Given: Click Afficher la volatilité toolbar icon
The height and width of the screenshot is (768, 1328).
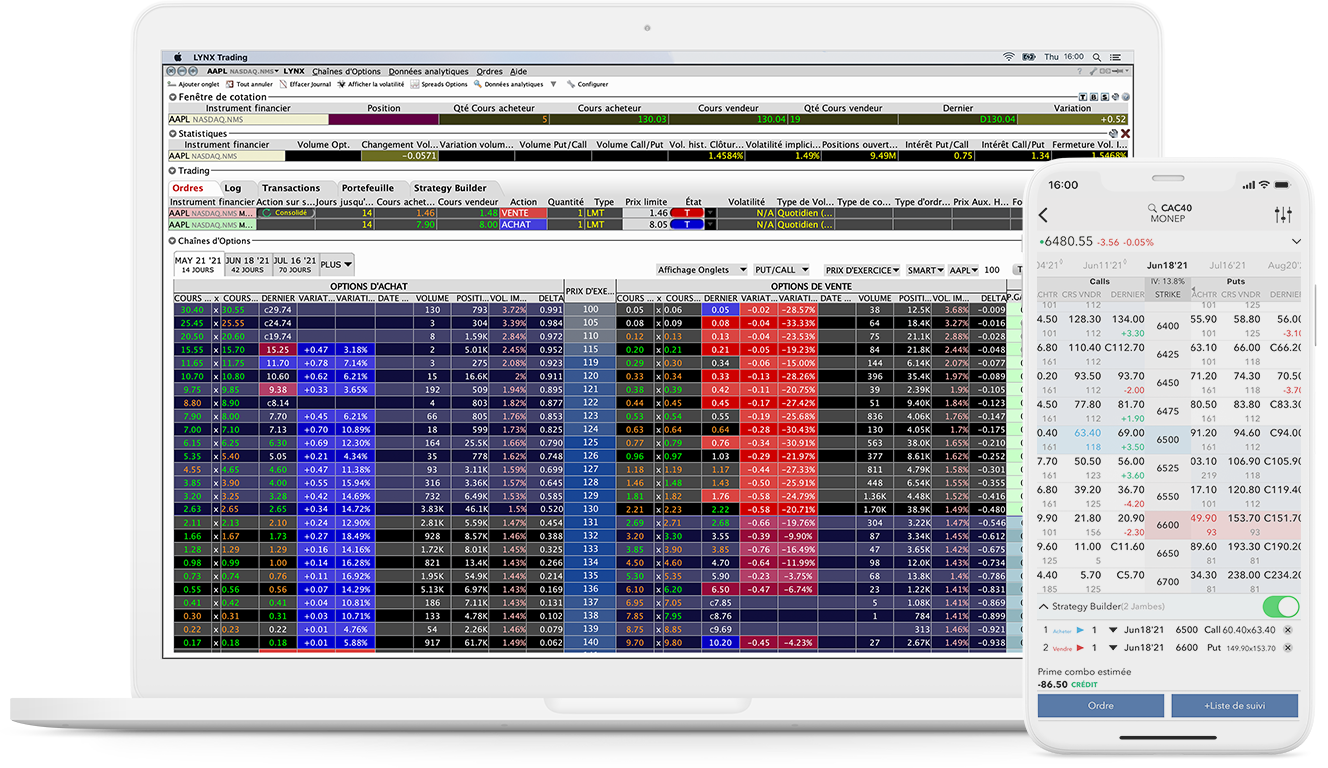Looking at the screenshot, I should 342,85.
